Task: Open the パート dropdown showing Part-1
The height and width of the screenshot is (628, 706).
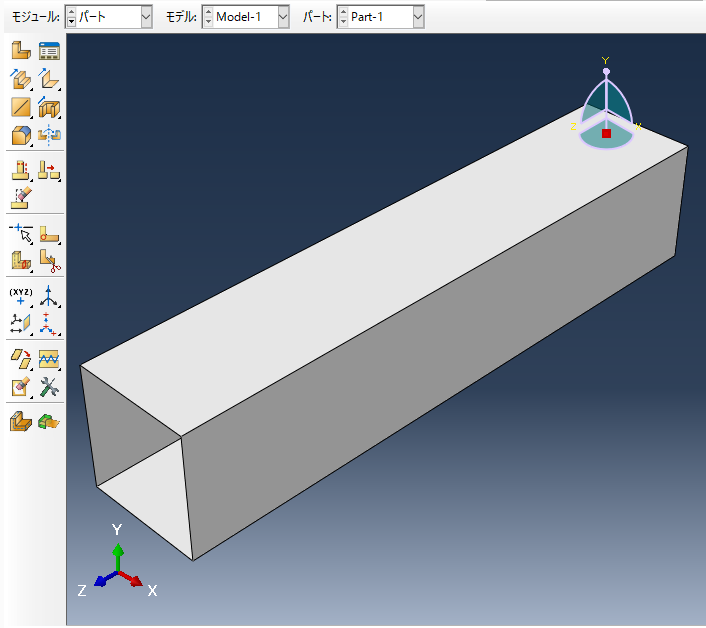Action: tap(417, 16)
